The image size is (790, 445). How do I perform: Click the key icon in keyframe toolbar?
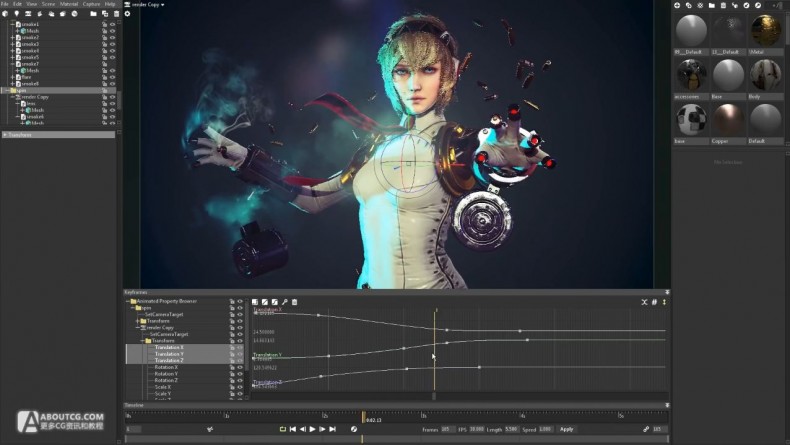285,302
